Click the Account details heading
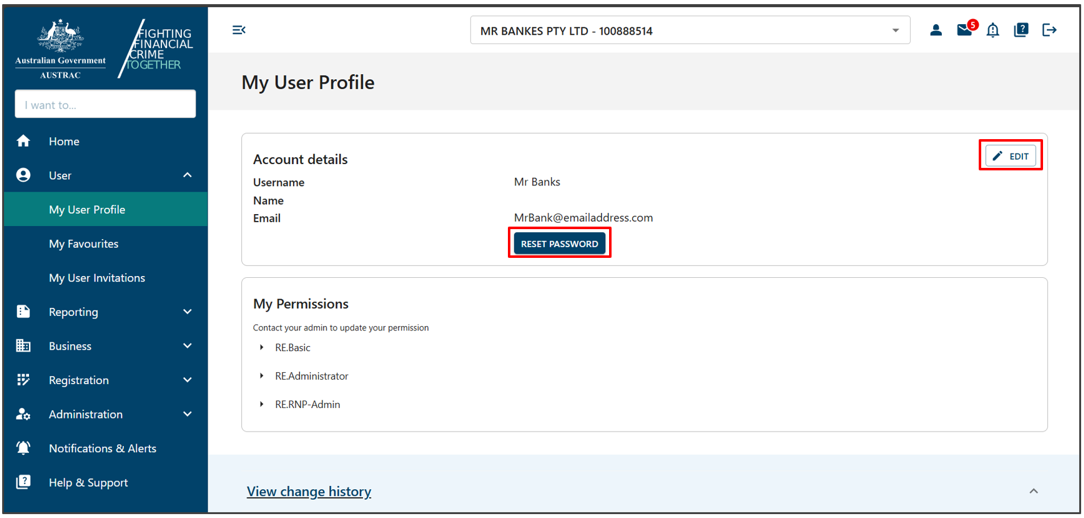Screen dimensions: 1084x518 [301, 159]
